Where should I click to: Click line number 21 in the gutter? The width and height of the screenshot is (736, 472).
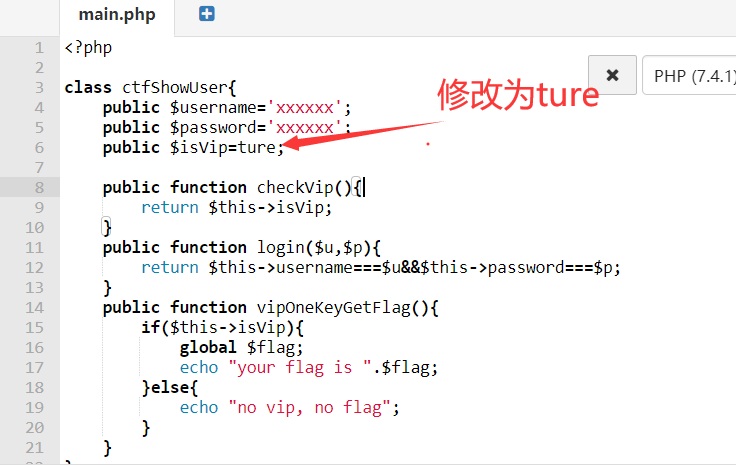35,447
